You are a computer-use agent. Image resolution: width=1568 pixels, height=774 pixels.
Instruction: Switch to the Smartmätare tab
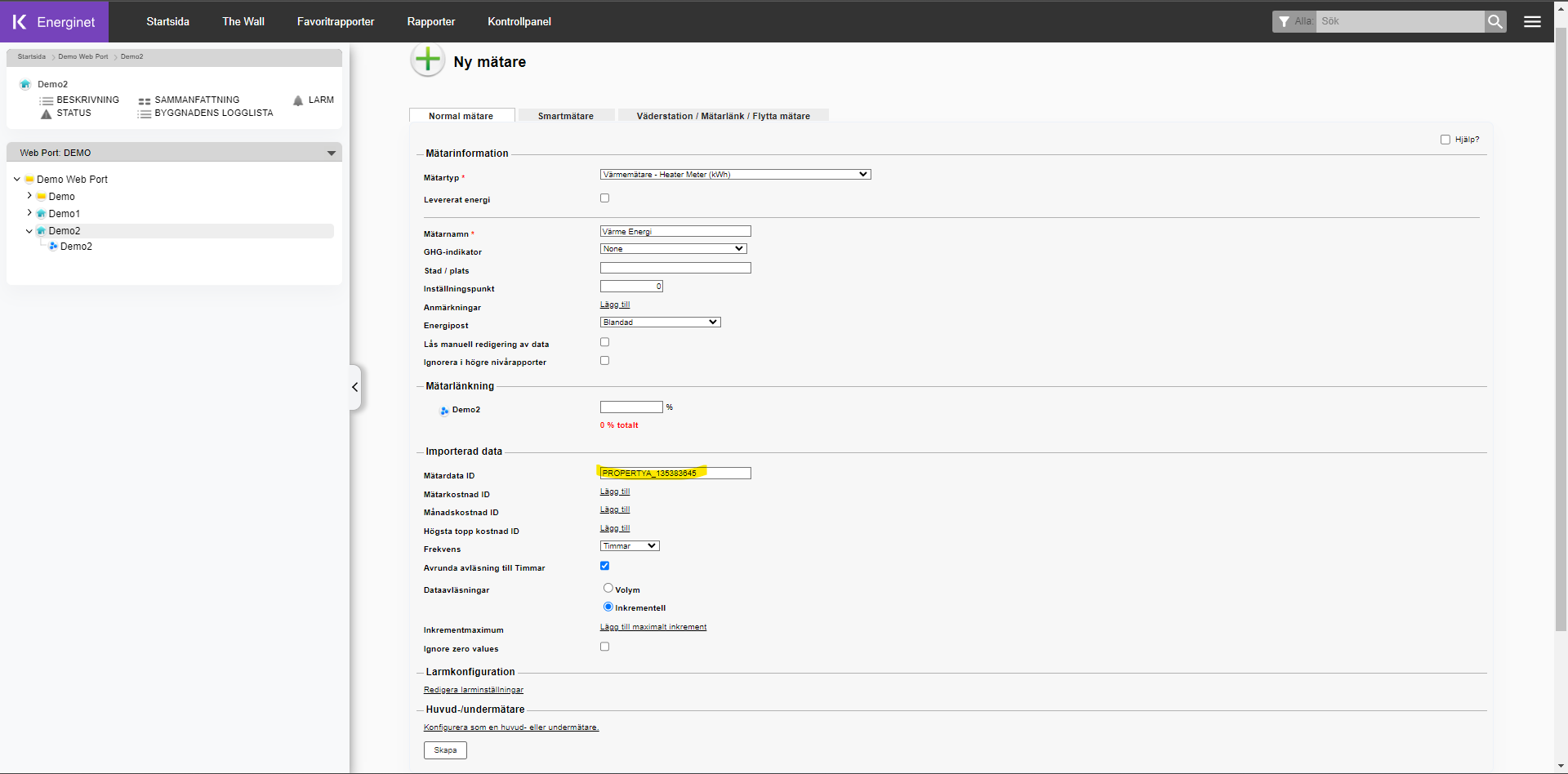pos(566,116)
